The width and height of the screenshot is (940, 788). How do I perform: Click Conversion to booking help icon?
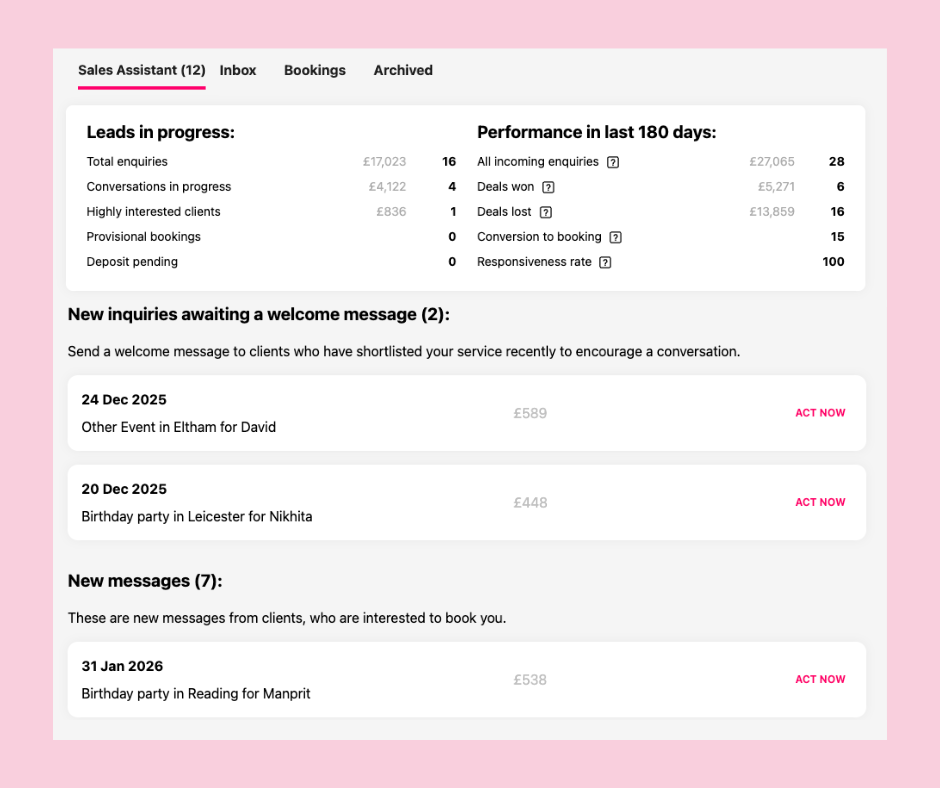point(616,237)
